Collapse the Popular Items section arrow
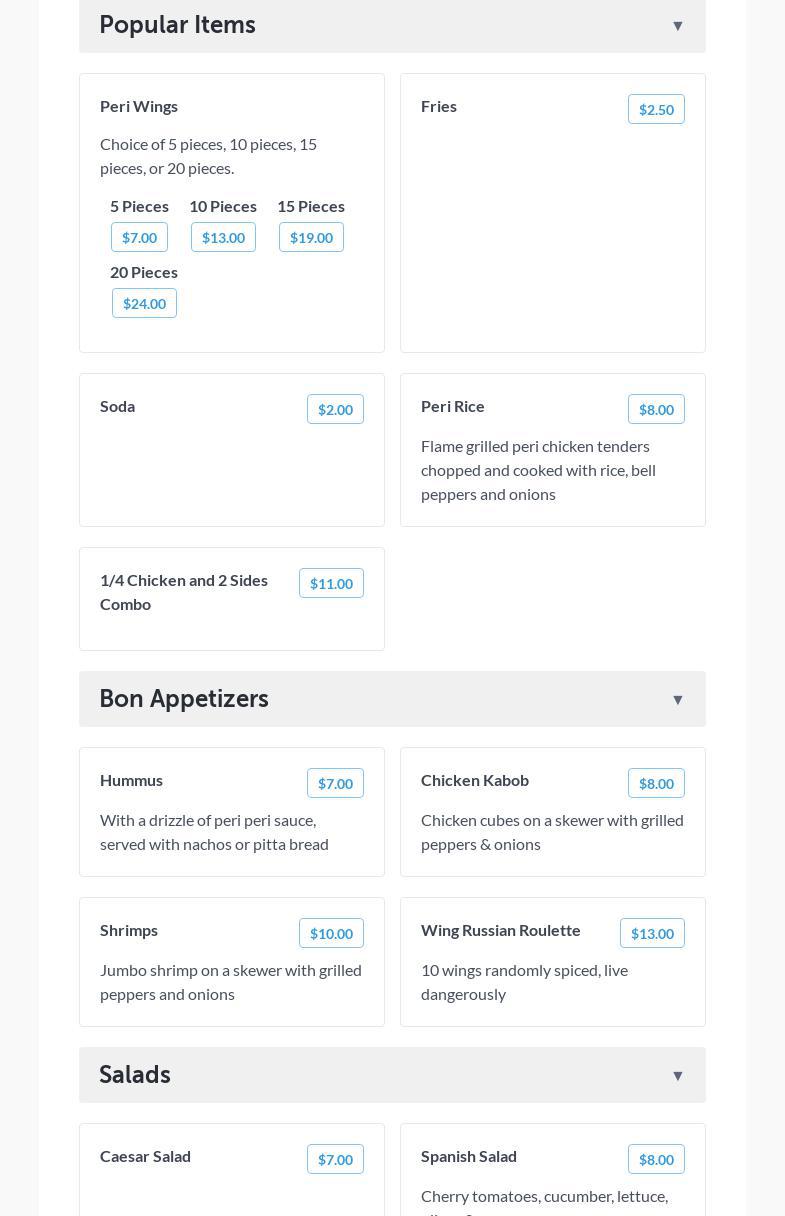 click(677, 26)
